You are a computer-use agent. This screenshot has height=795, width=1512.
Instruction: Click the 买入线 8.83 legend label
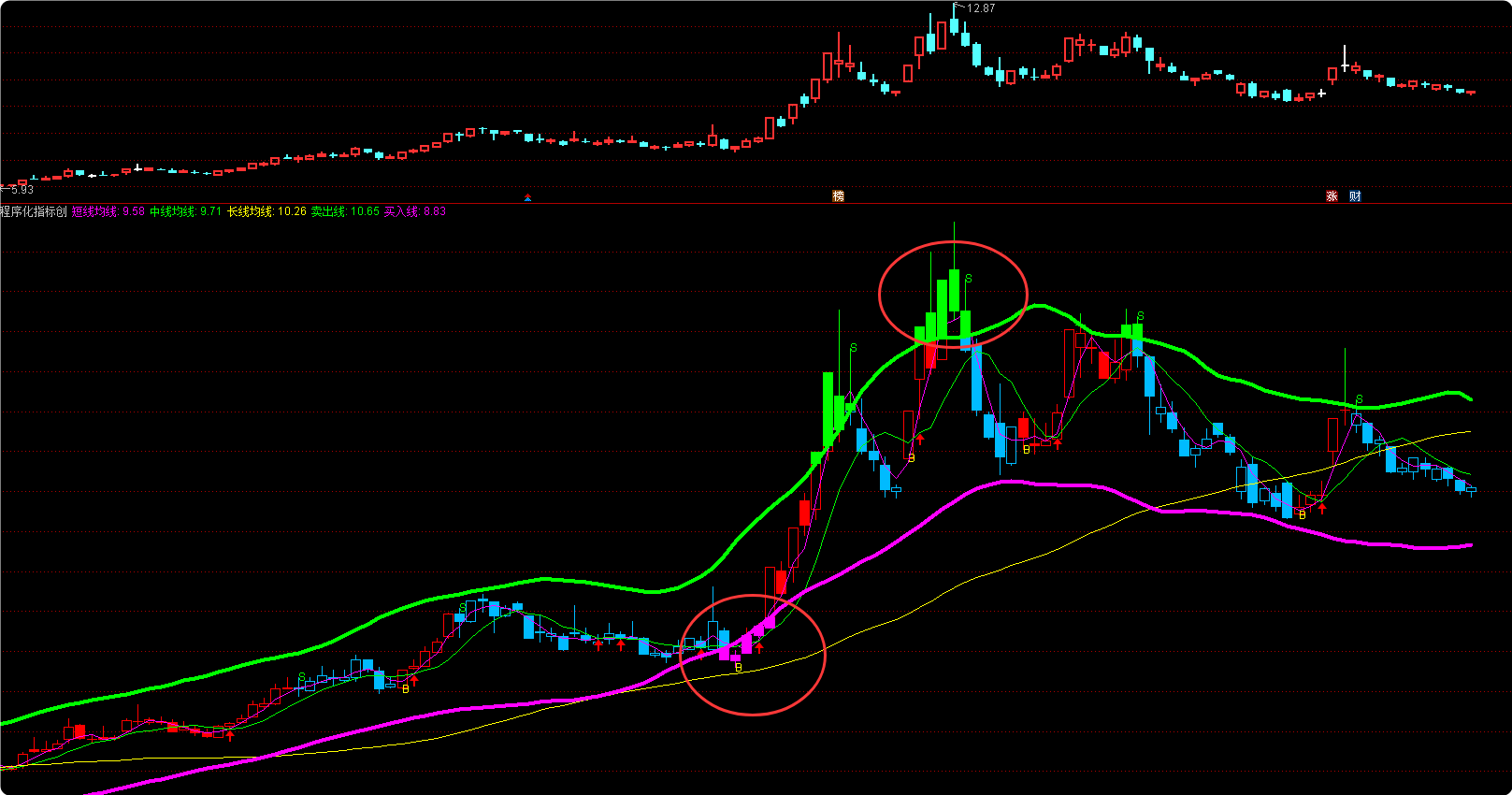(x=415, y=212)
